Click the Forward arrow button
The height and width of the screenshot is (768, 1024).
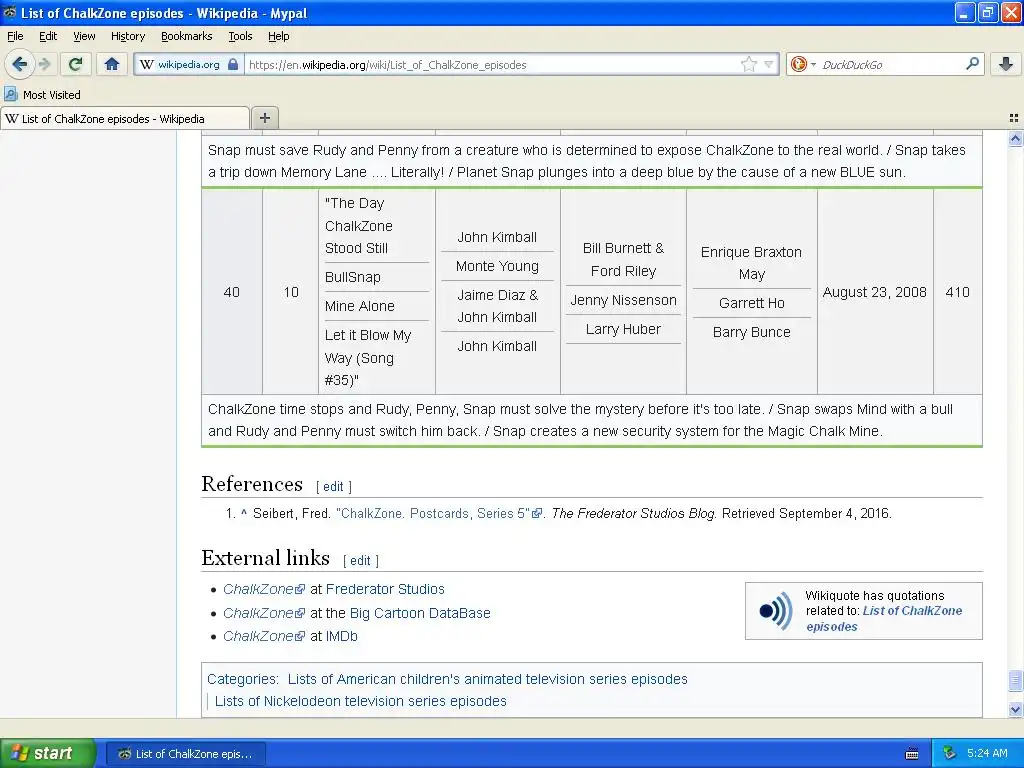(45, 64)
